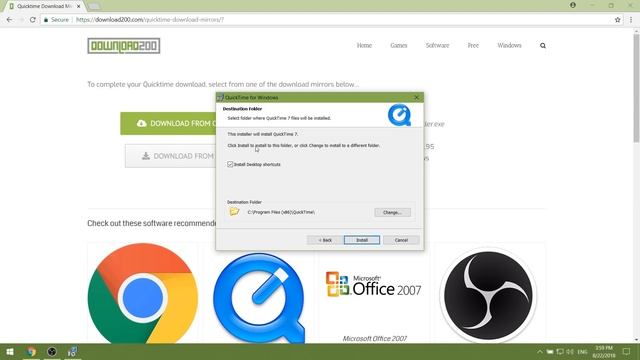Screen dimensions: 640x360
Task: Open OBS Studio from the taskbar
Action: point(52,351)
